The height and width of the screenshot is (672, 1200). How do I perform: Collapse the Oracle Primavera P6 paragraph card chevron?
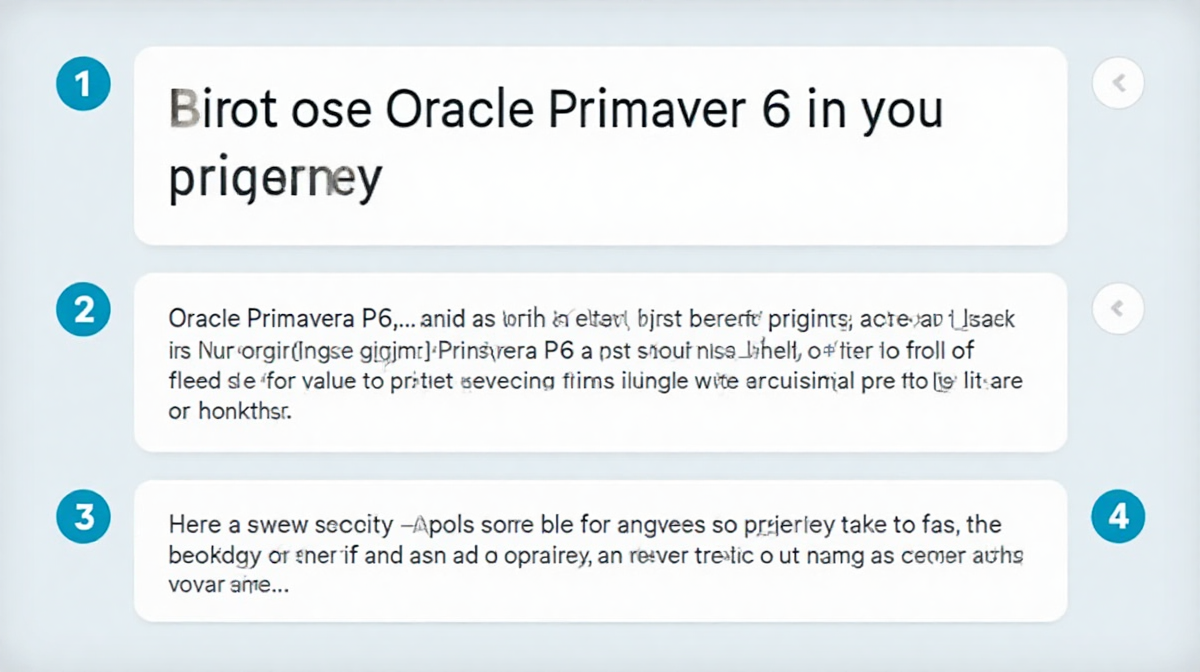[1118, 309]
